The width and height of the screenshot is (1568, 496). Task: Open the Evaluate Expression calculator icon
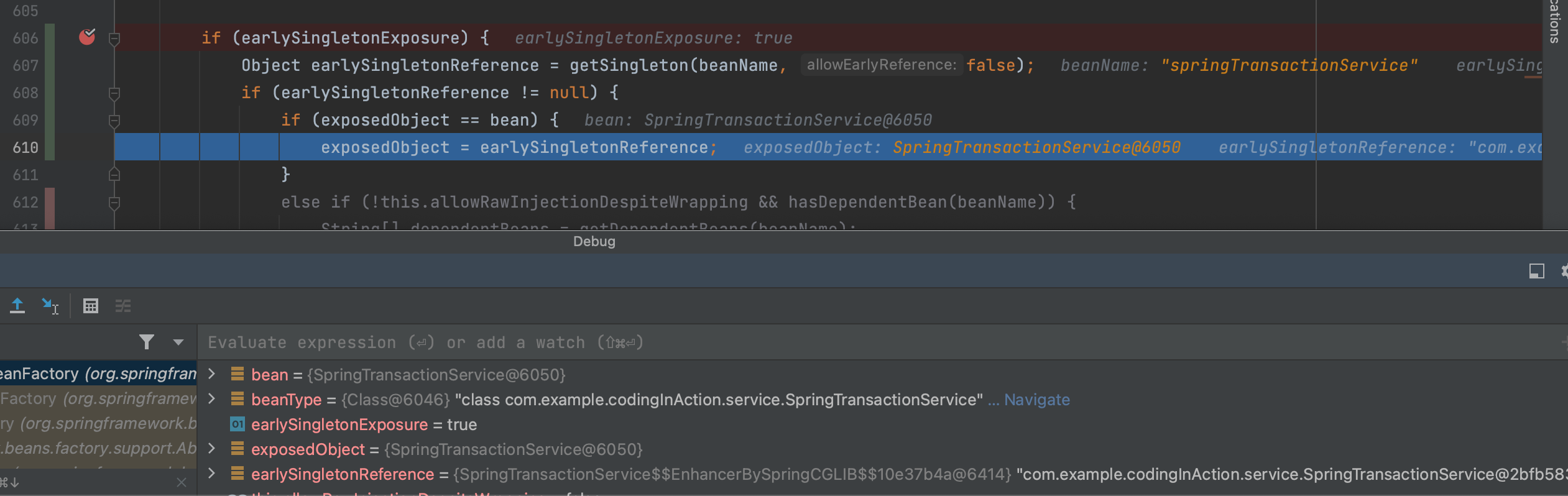(91, 306)
